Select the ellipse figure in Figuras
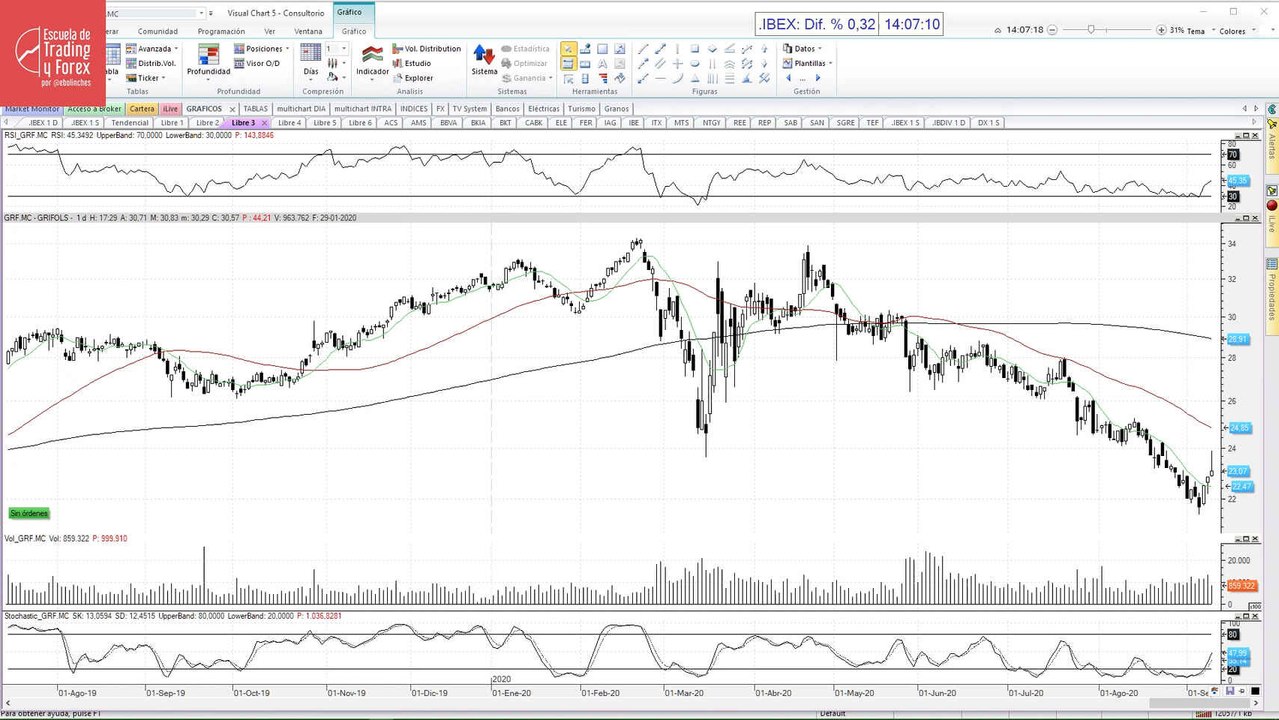 coord(695,63)
